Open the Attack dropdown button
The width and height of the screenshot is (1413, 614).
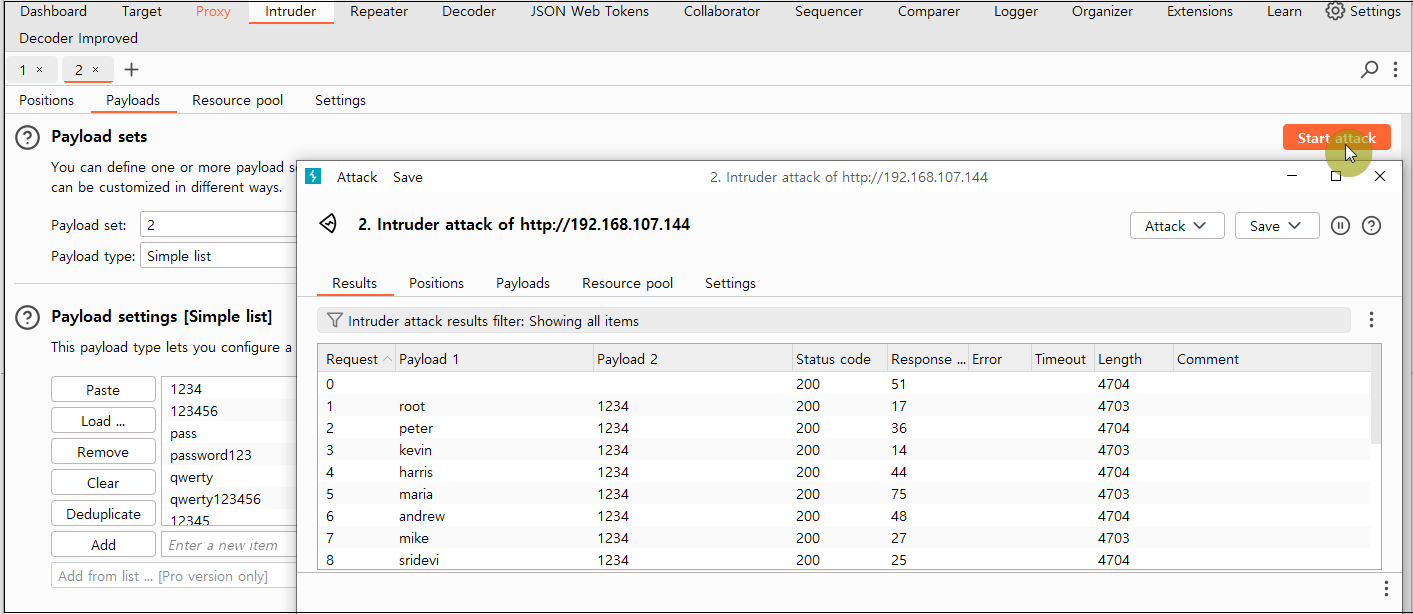[x=1177, y=226]
